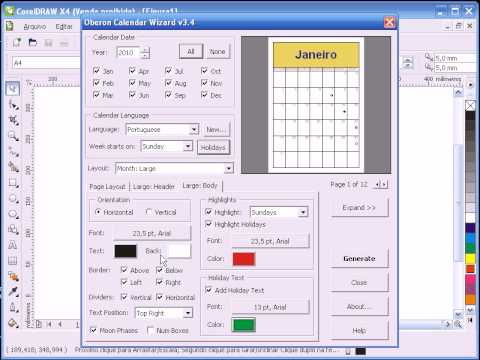The image size is (480, 360).
Task: Open the Editar menu
Action: coord(64,27)
